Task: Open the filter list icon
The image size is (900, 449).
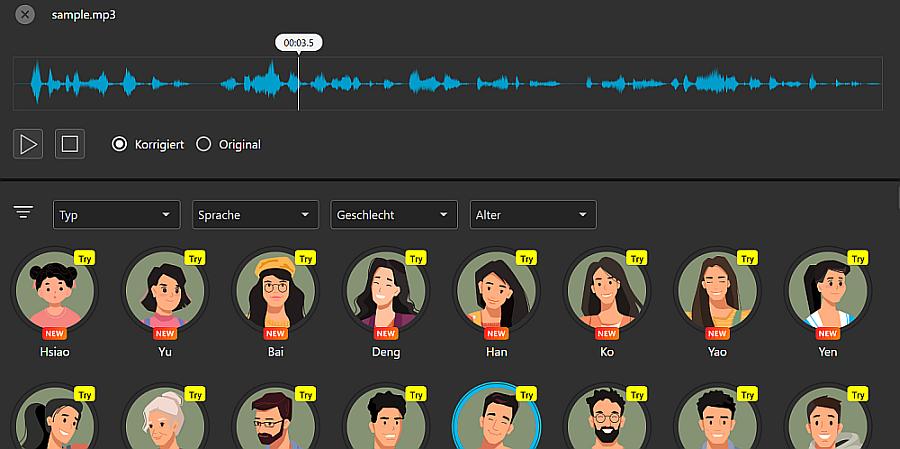Action: click(24, 212)
